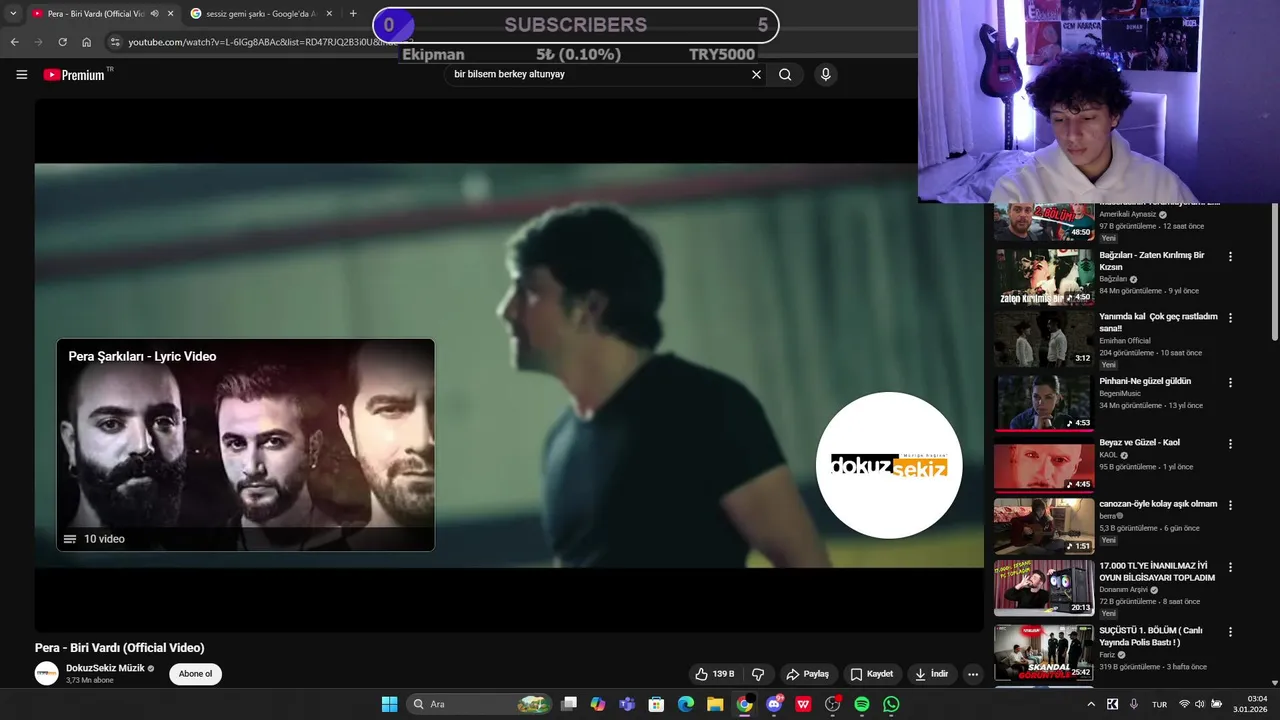Open Beyaz ve Güzel - Kaol video
Viewport: 1280px width, 720px height.
coord(1139,442)
